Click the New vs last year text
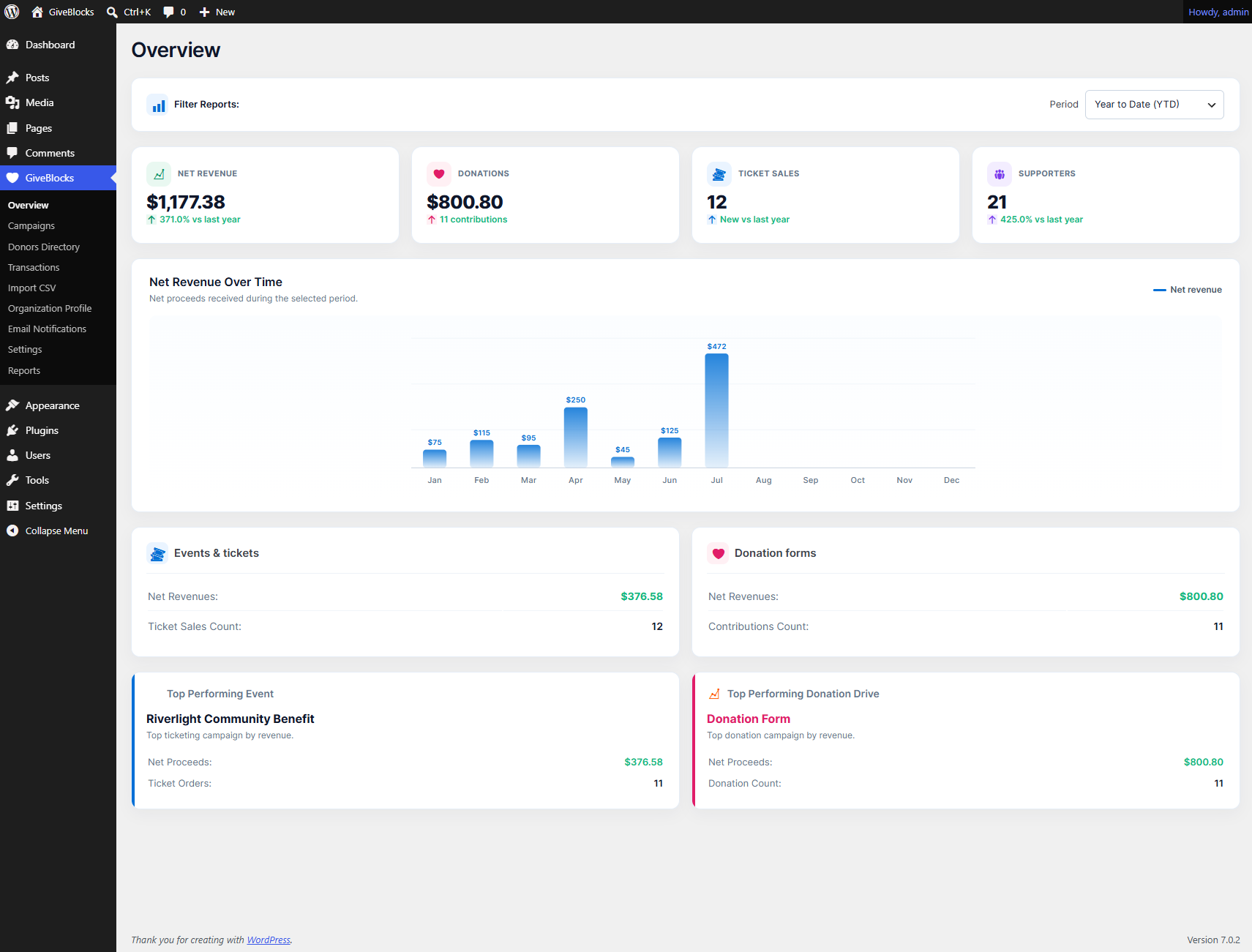Viewport: 1252px width, 952px height. pyautogui.click(x=754, y=220)
